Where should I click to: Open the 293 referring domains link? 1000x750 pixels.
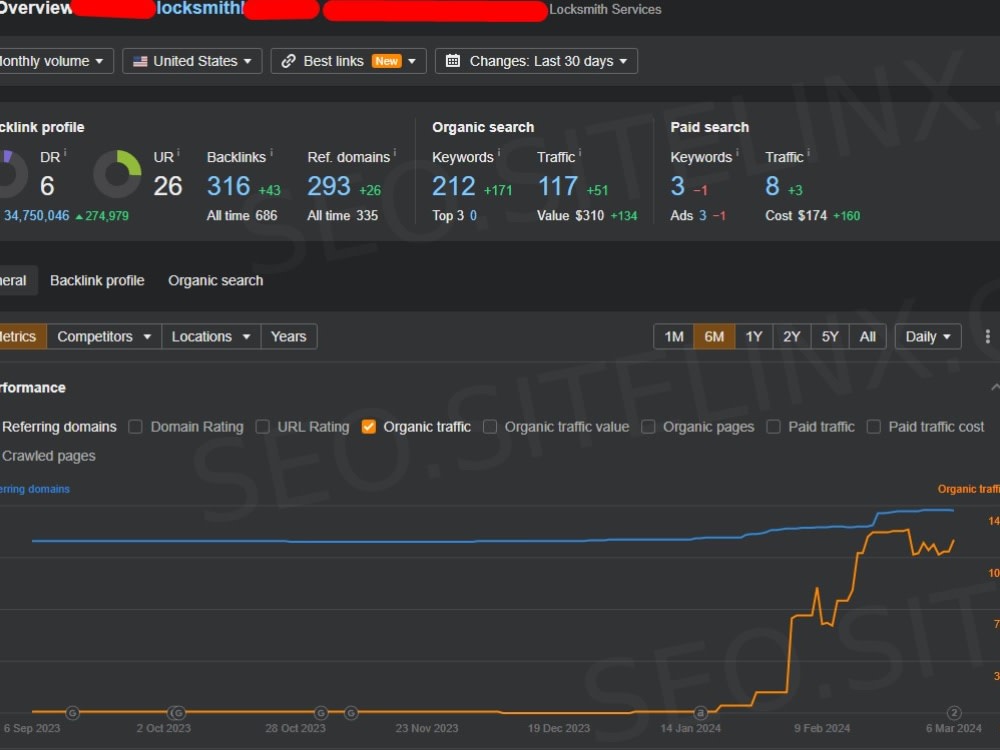click(x=329, y=186)
